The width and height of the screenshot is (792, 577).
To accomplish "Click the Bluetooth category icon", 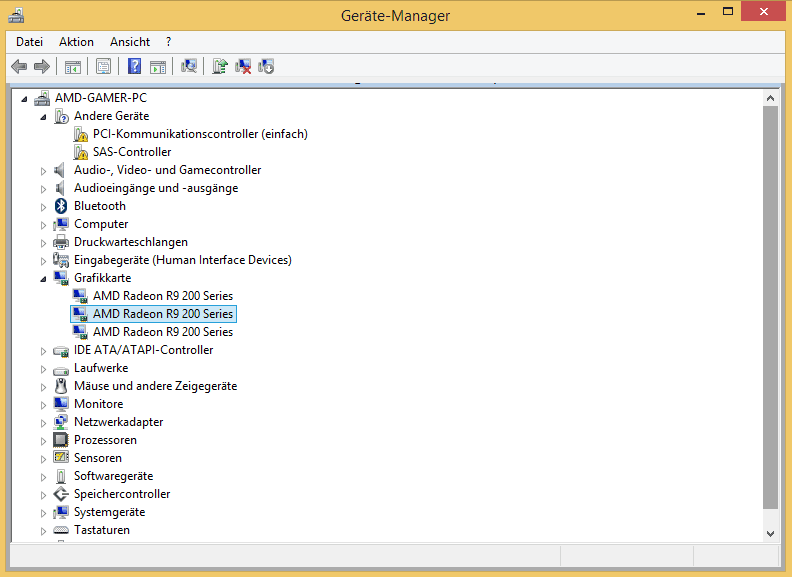I will point(61,206).
